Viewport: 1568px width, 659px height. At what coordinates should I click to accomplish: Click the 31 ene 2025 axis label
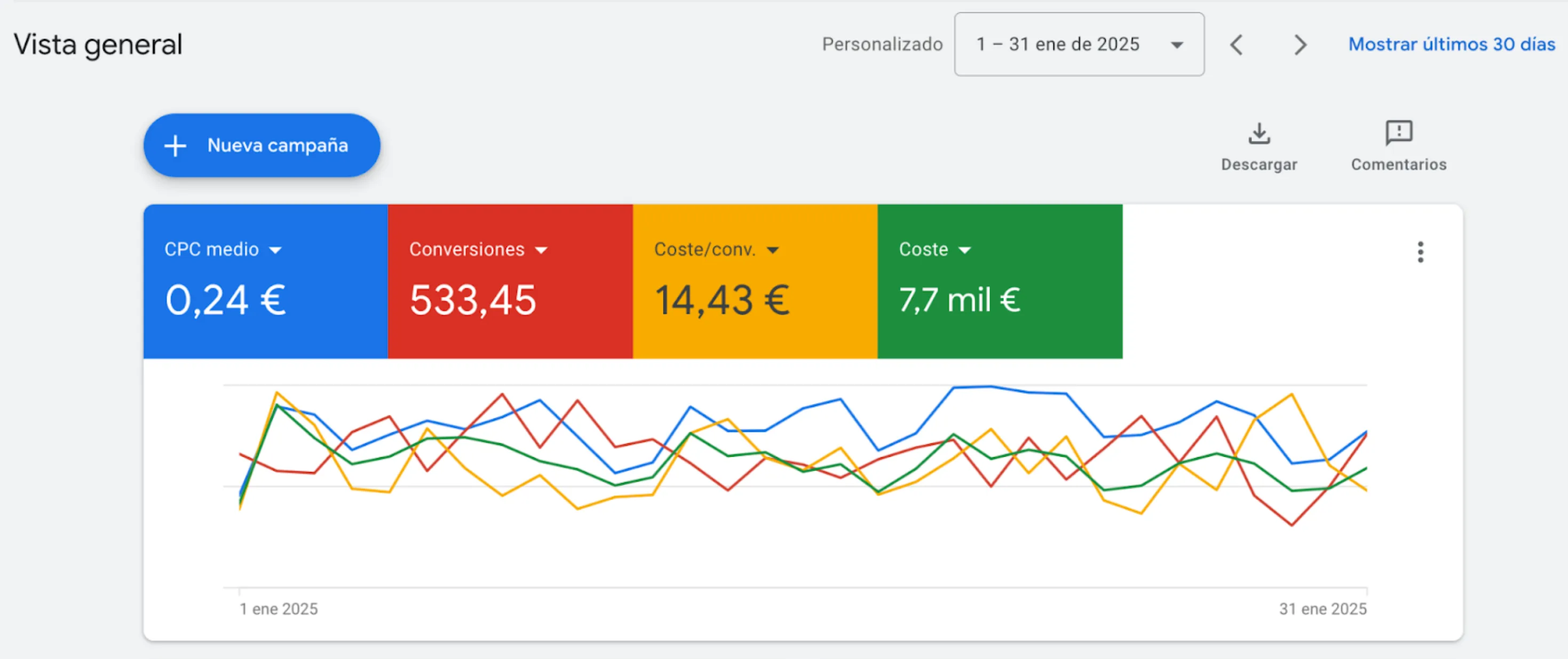click(1322, 608)
